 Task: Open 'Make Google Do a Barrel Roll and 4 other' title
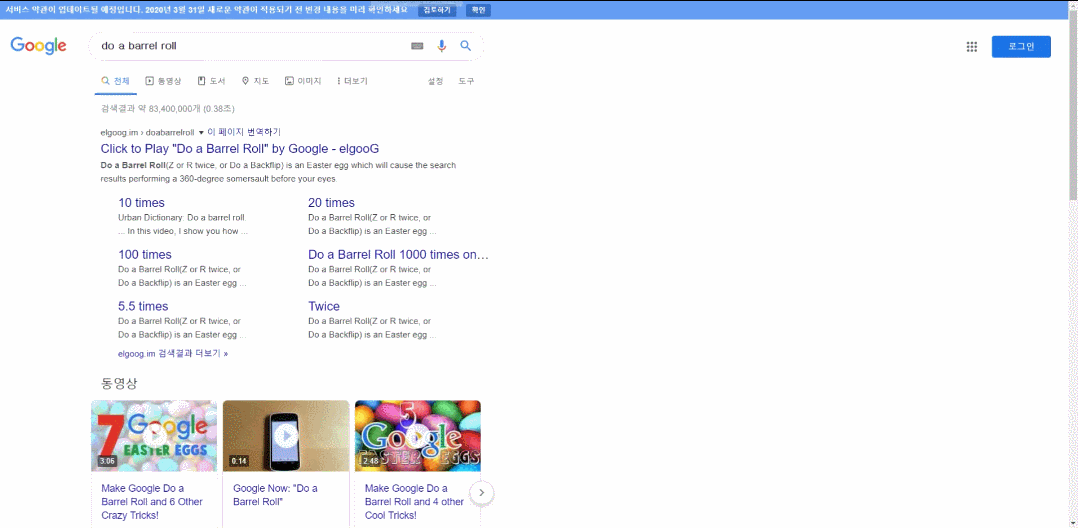pos(415,502)
